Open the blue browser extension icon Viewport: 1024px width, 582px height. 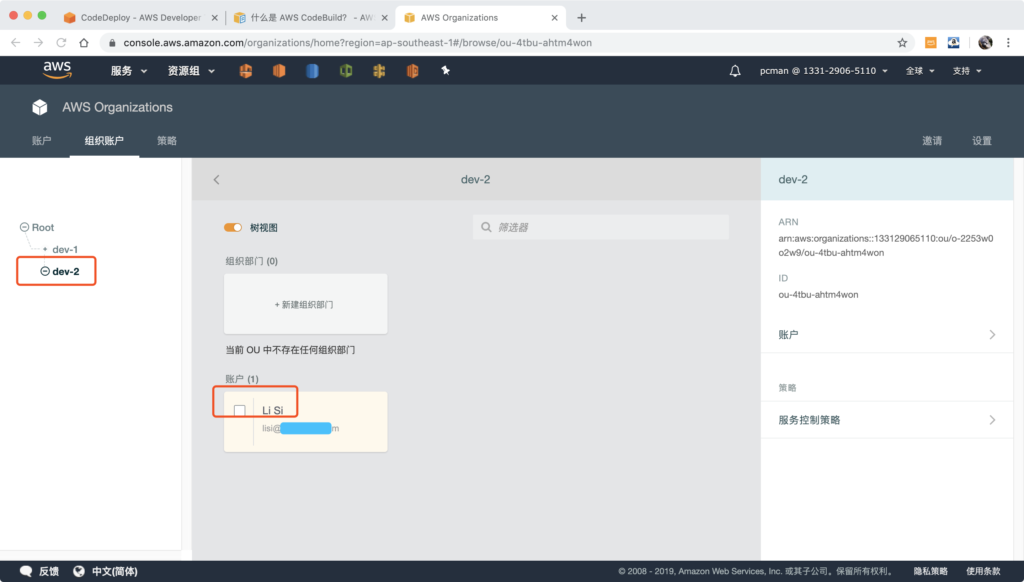coord(953,42)
